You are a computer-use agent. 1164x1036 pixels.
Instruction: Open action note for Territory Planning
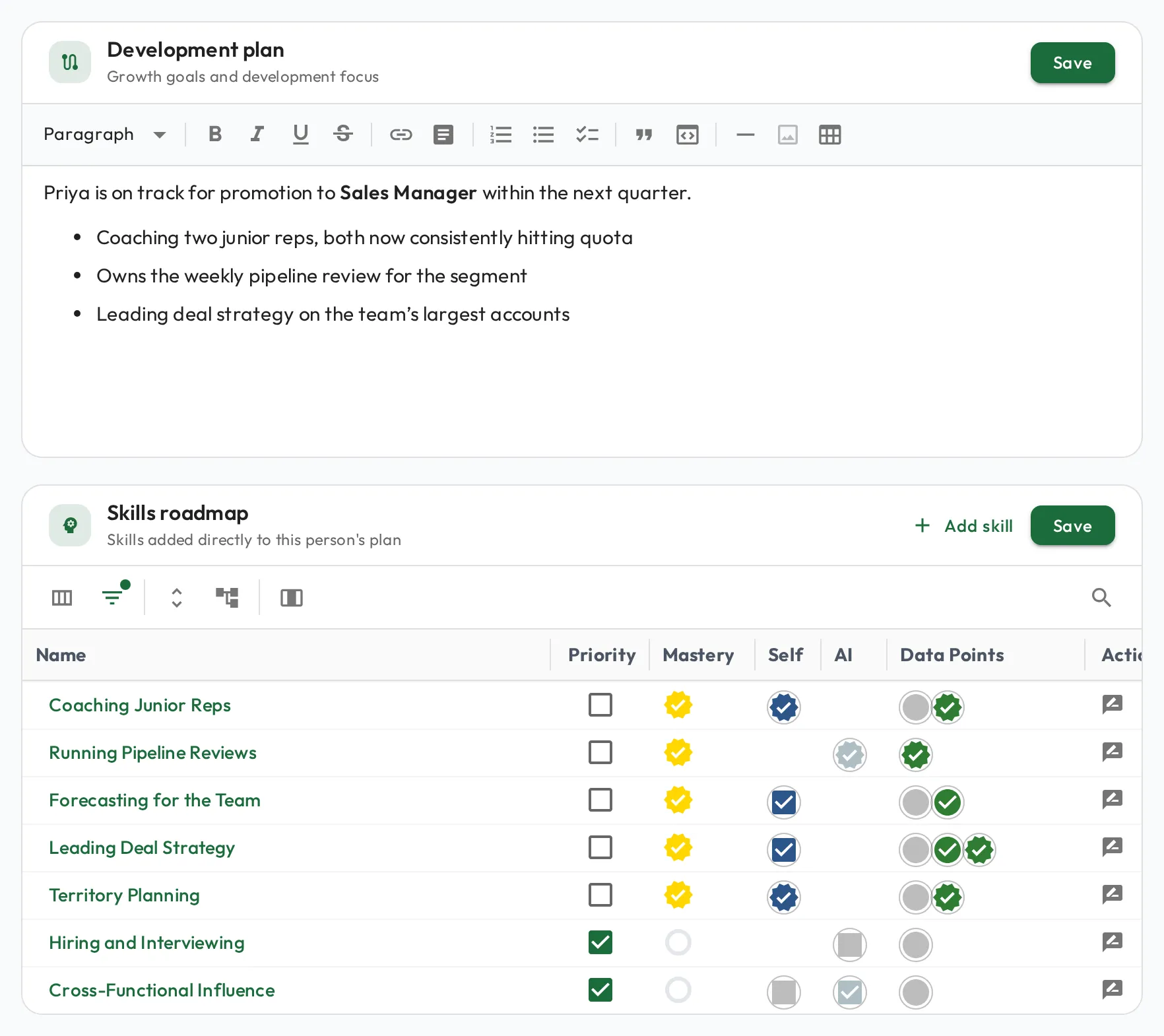pos(1113,894)
